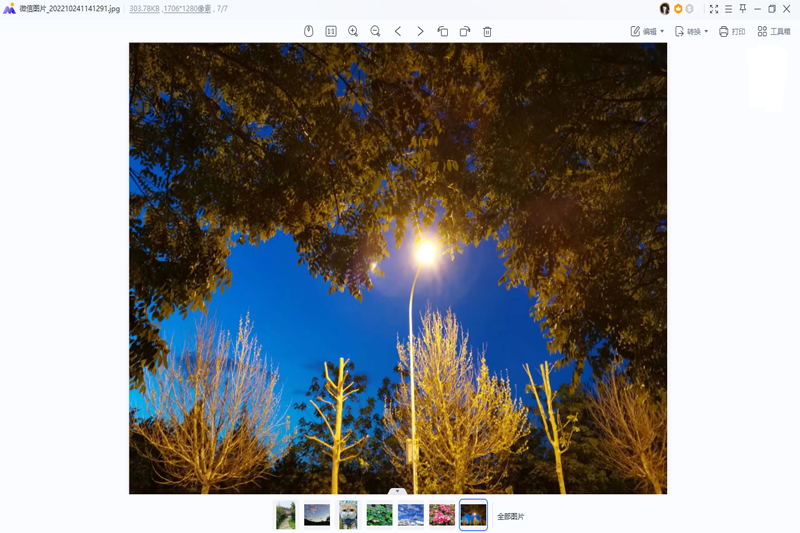Image resolution: width=800 pixels, height=533 pixels.
Task: Select the cat with mask thumbnail
Action: point(348,515)
